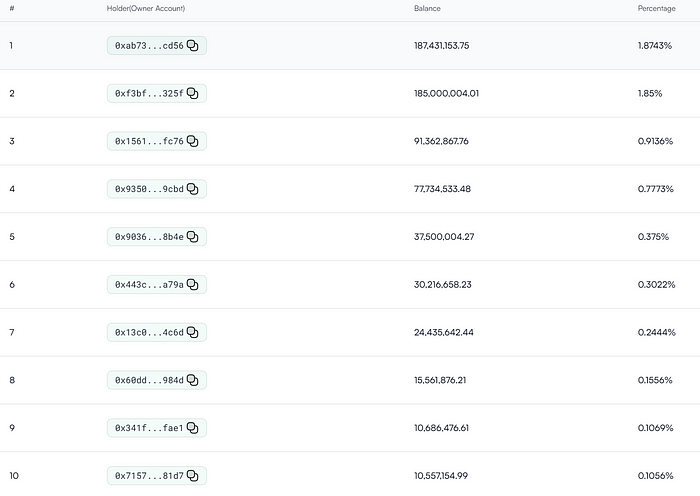Viewport: 700px width, 496px height.
Task: Copy holder address 0x9036...8b4e
Action: coord(194,237)
